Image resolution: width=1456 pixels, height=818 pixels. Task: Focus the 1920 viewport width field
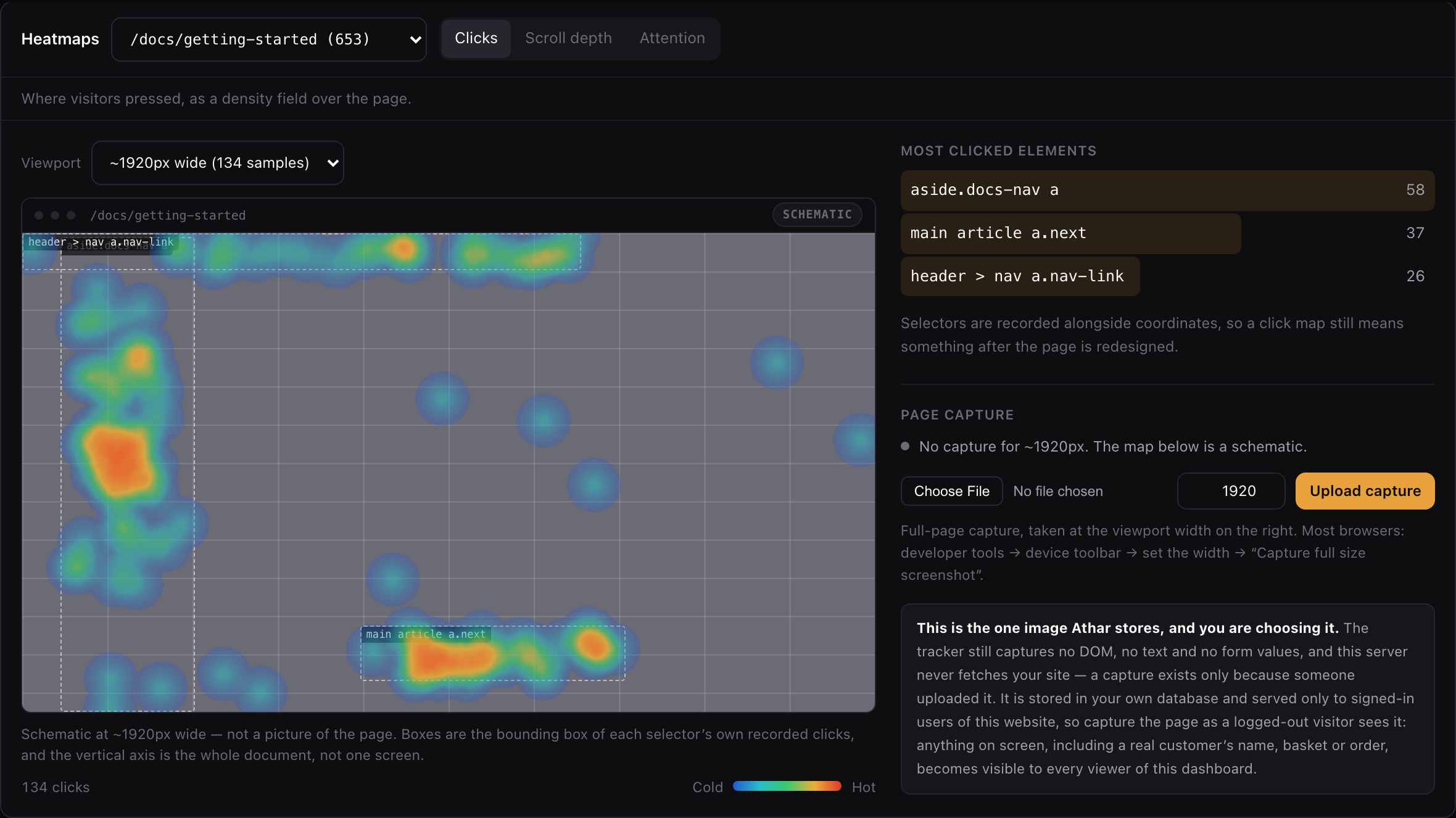[1231, 491]
